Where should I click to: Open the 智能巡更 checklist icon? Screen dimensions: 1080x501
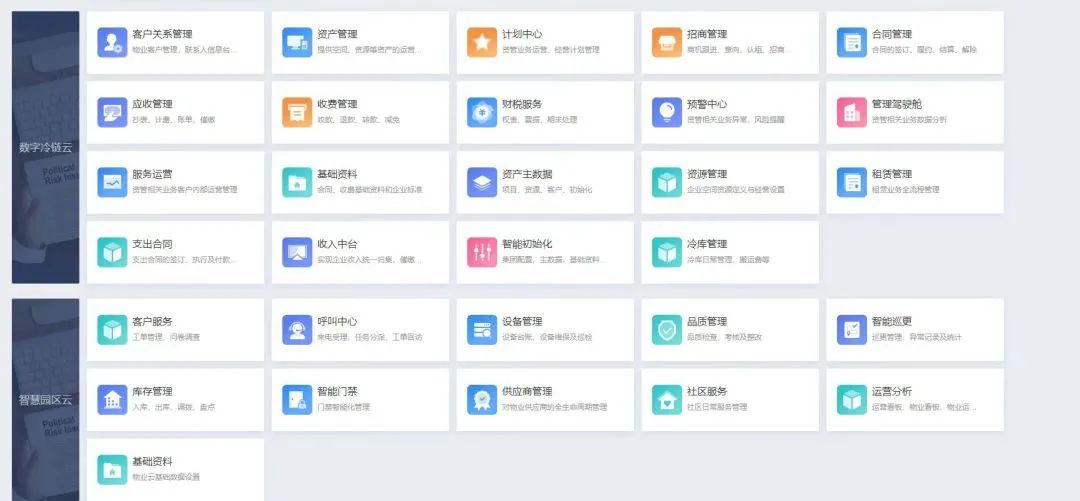click(852, 329)
